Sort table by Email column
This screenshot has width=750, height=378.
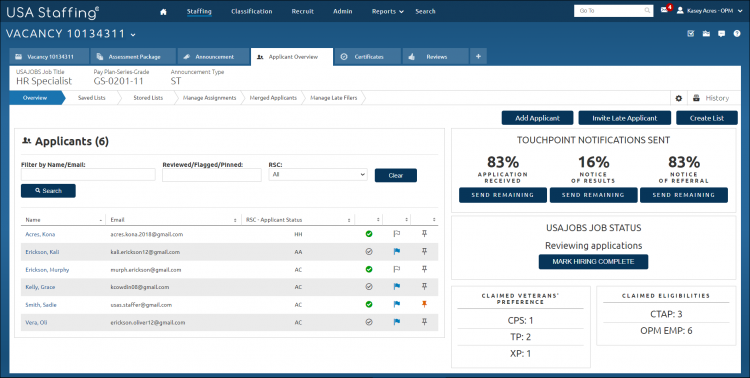(x=174, y=220)
